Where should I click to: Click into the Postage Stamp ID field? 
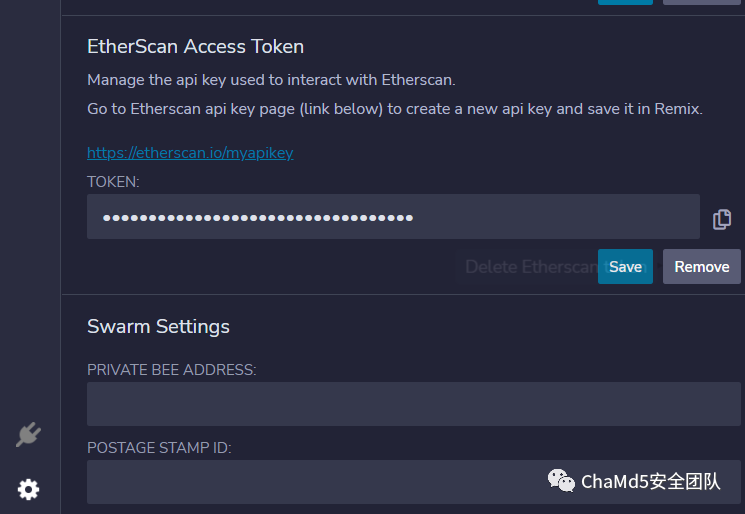[x=413, y=482]
